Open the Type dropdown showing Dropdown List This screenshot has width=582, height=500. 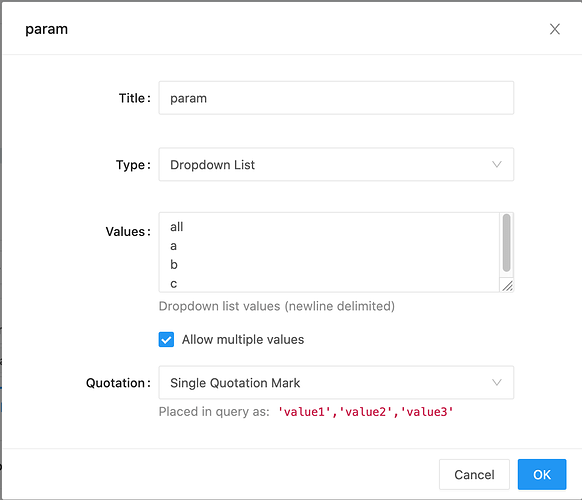click(x=336, y=164)
